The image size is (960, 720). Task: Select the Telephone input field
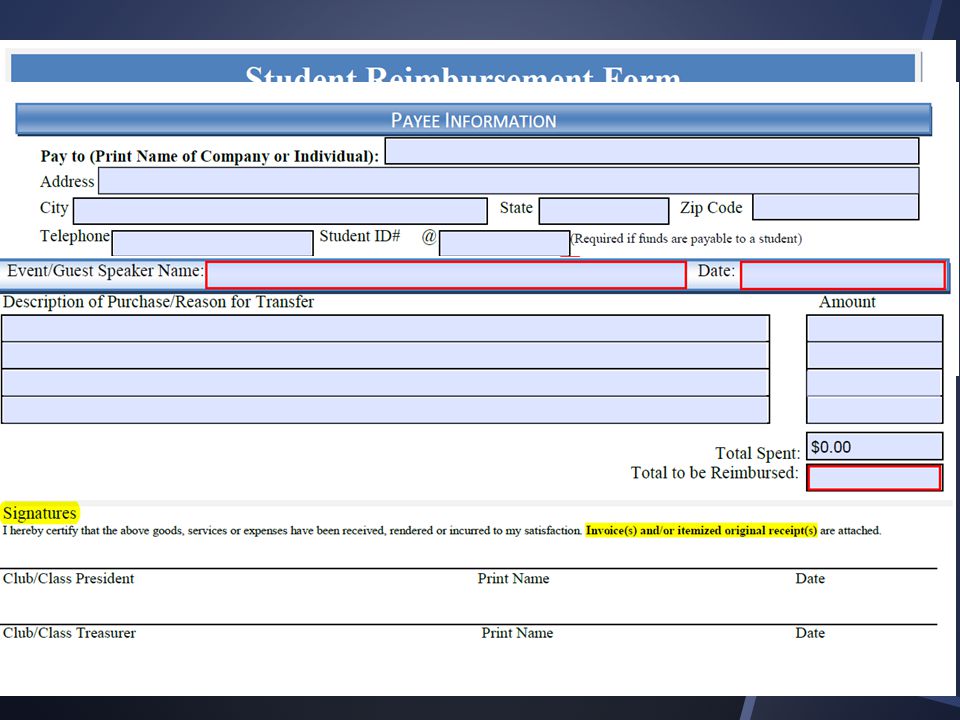(x=212, y=243)
